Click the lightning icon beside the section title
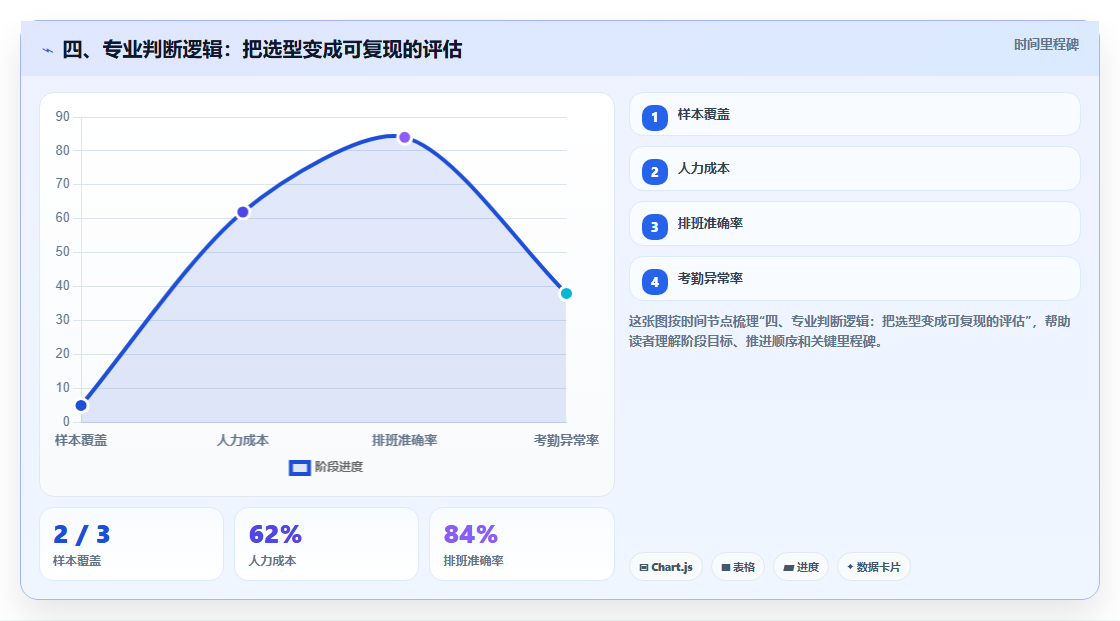Viewport: 1120px width, 621px height. [48, 50]
